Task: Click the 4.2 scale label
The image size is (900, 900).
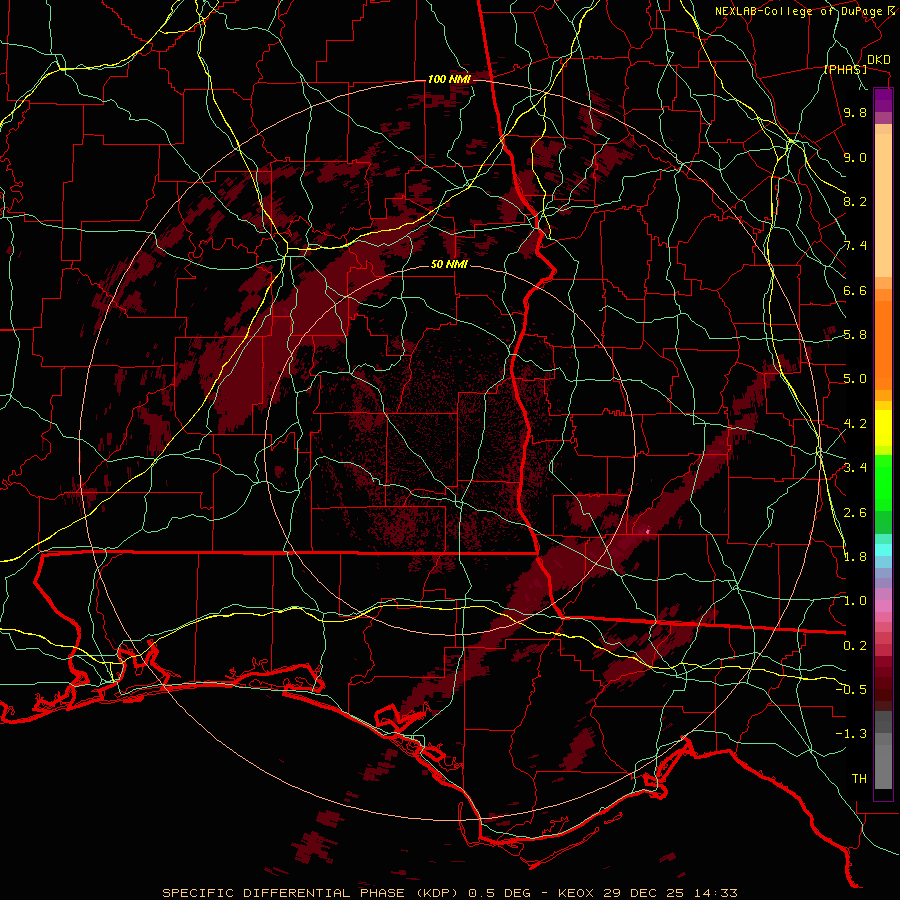Action: 855,424
